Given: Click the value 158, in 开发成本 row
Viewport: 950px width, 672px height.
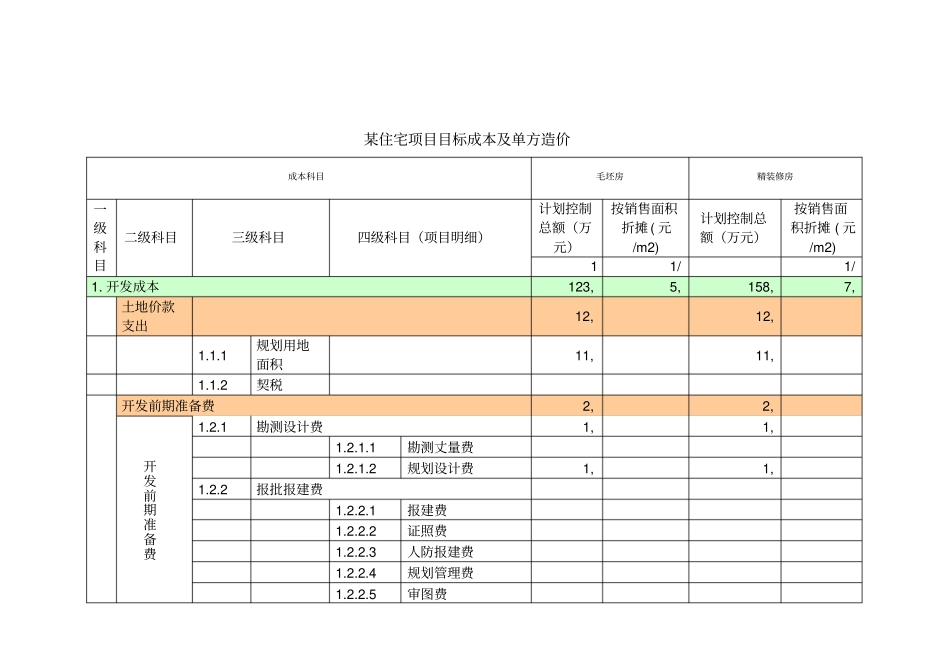Looking at the screenshot, I should pyautogui.click(x=760, y=287).
